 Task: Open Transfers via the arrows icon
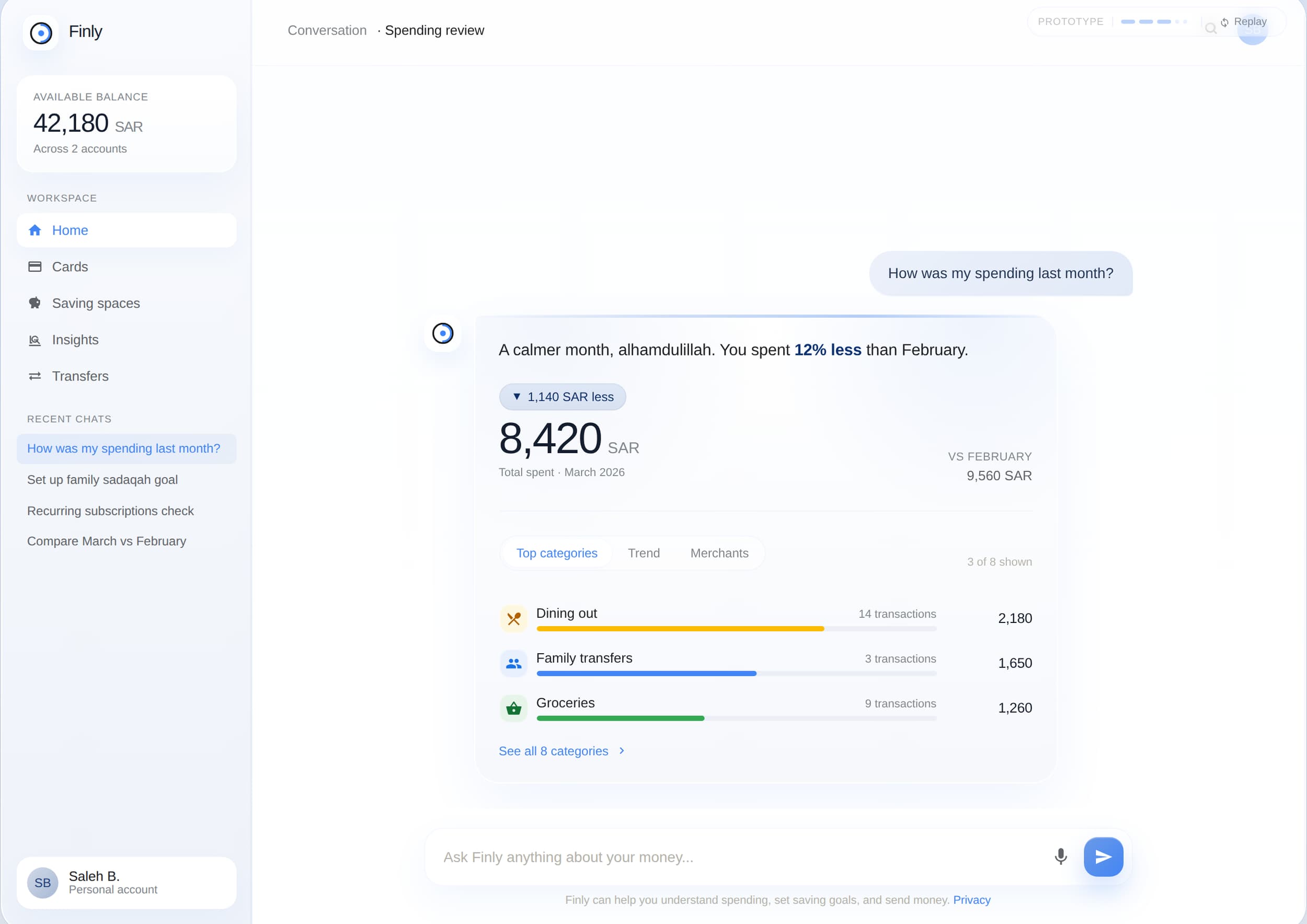[x=35, y=376]
